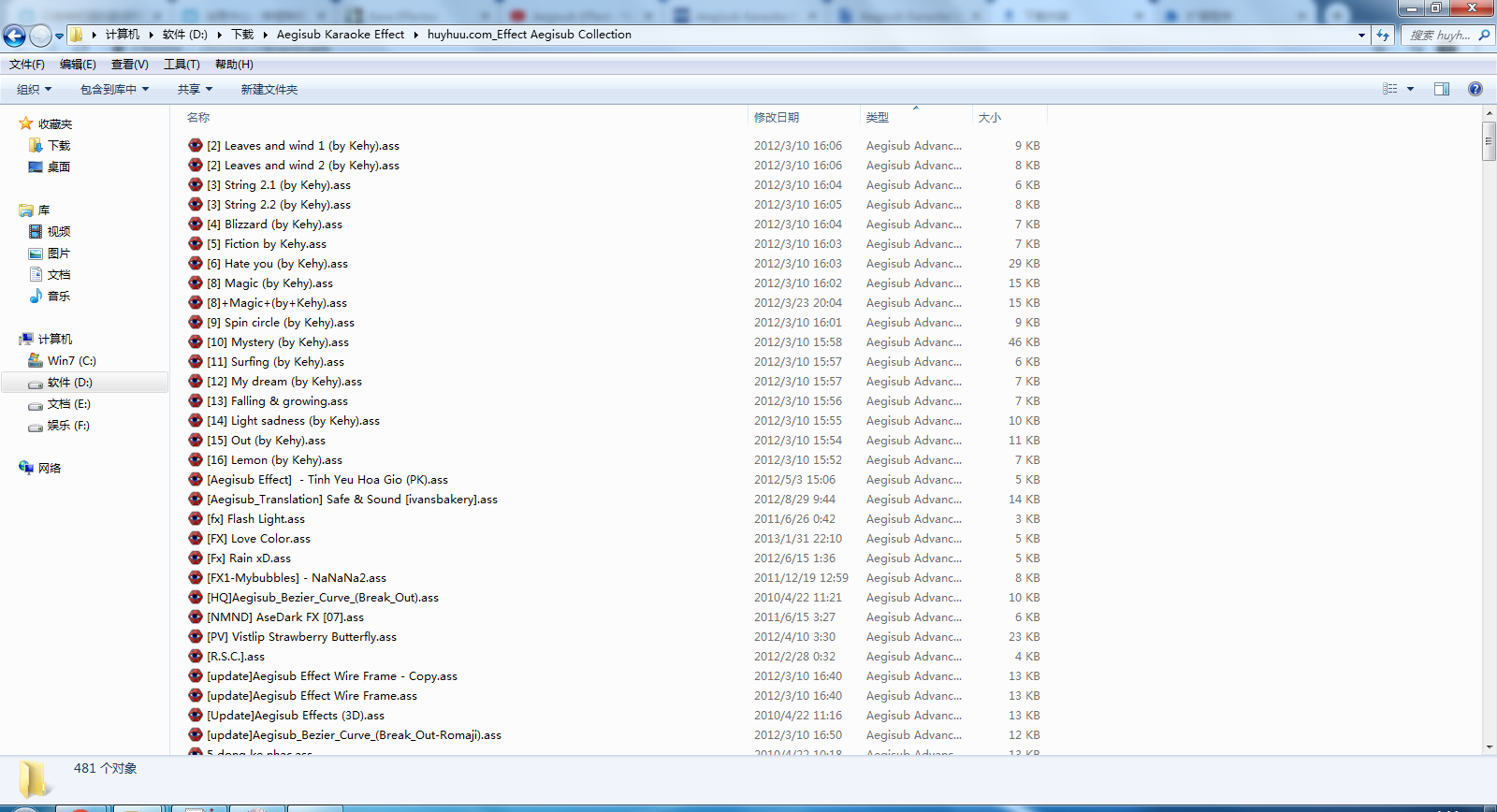Expand the arrow after 下载 breadcrumb
The image size is (1497, 812).
tap(266, 36)
